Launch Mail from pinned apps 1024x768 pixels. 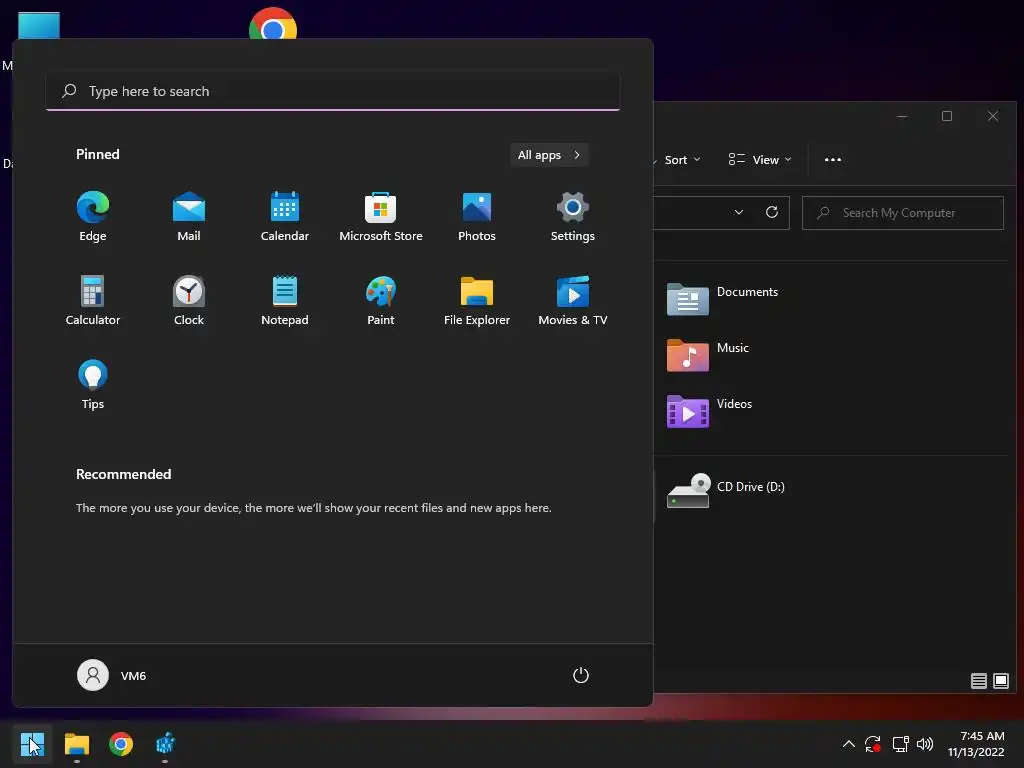tap(189, 217)
